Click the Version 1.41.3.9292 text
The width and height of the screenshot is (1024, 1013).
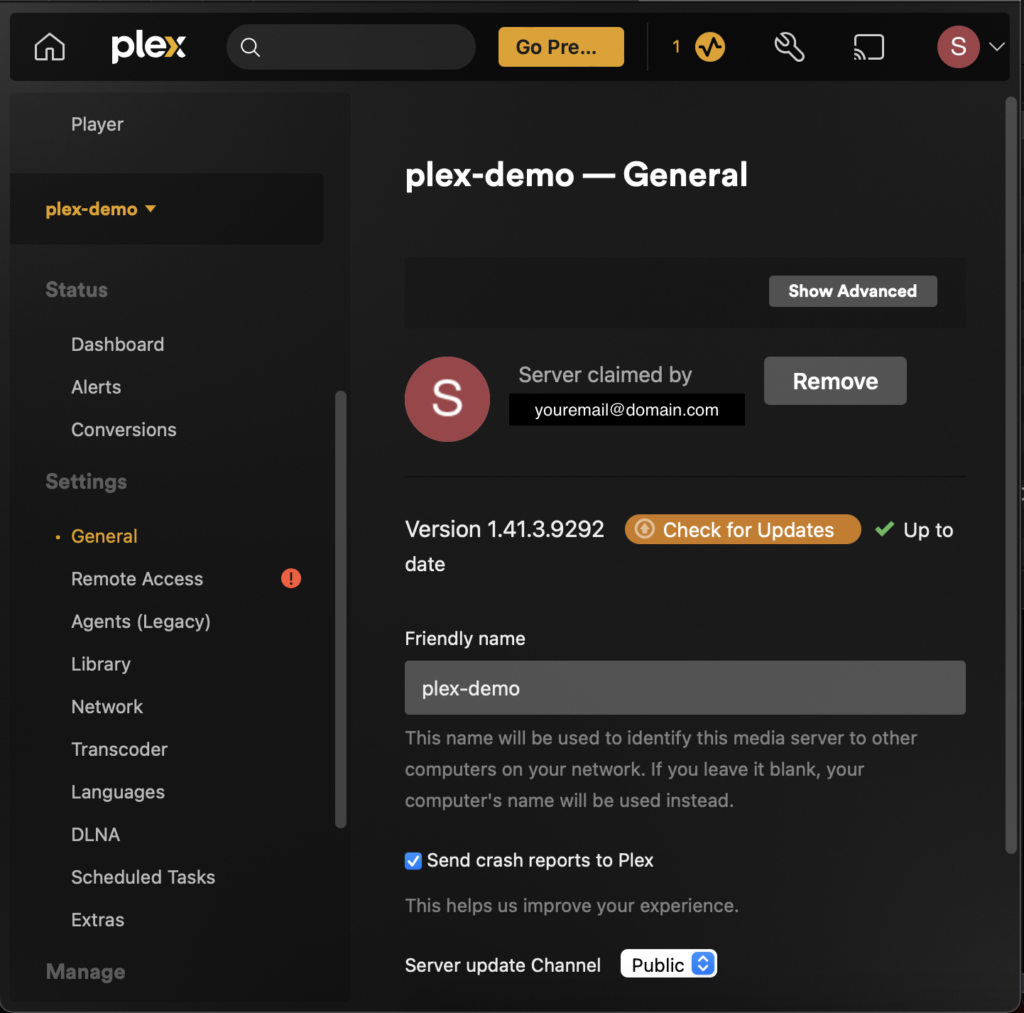click(x=504, y=529)
